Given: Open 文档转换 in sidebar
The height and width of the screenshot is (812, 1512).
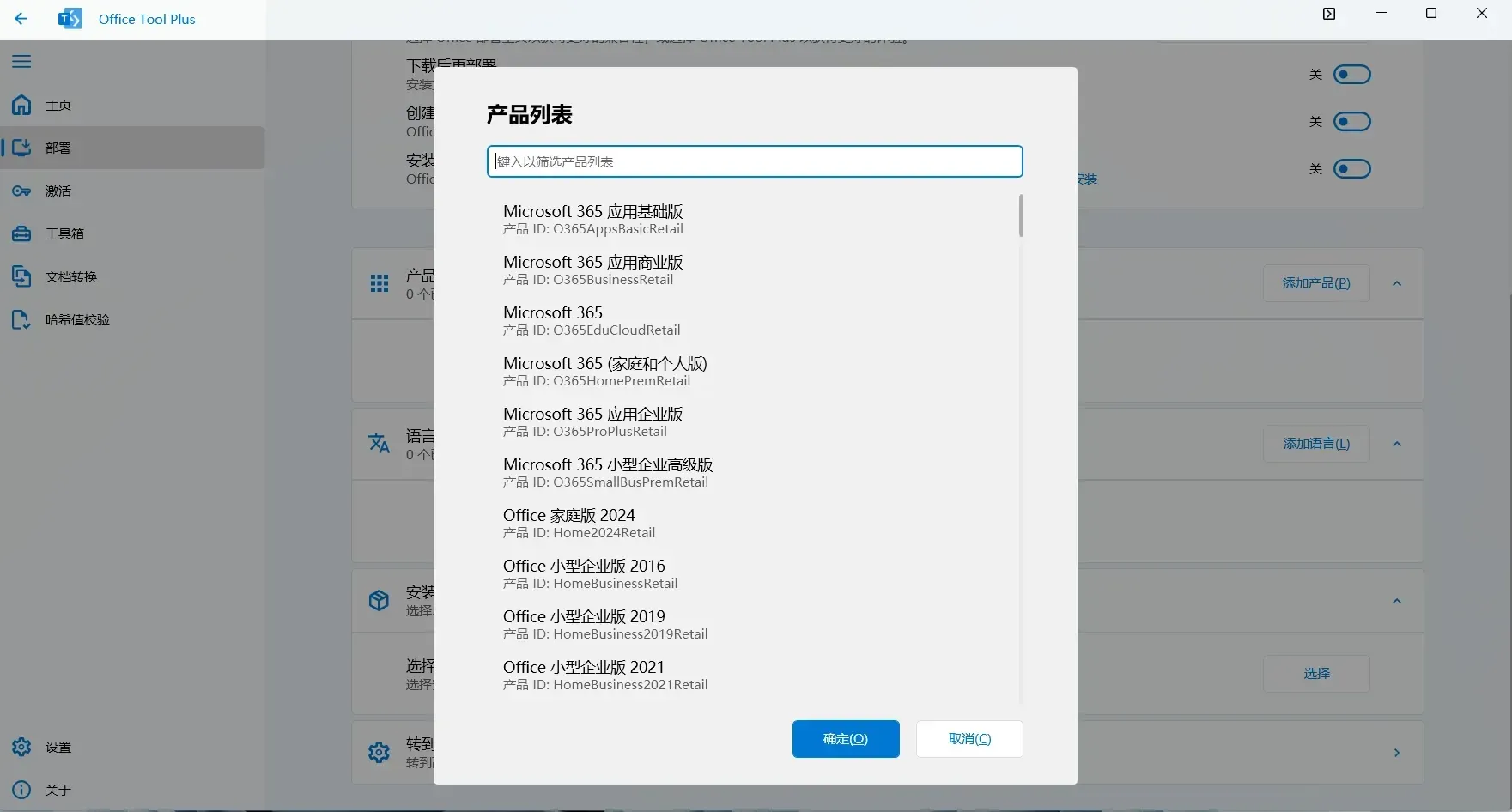Looking at the screenshot, I should 132,276.
